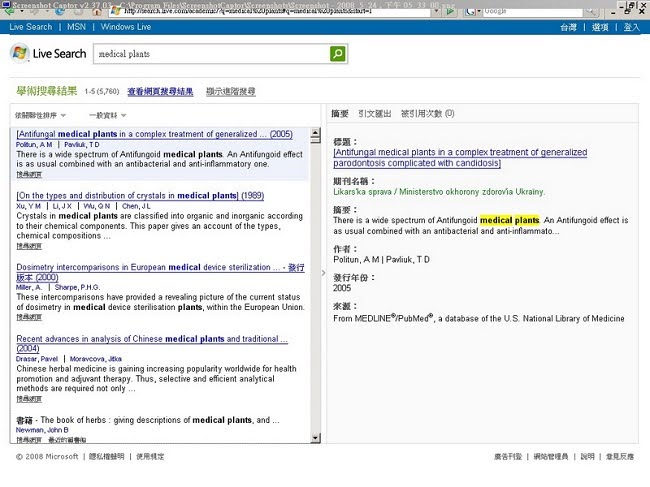Open the Dosimetry intercomparisons (2000) result
650x487 pixels.
[160, 272]
